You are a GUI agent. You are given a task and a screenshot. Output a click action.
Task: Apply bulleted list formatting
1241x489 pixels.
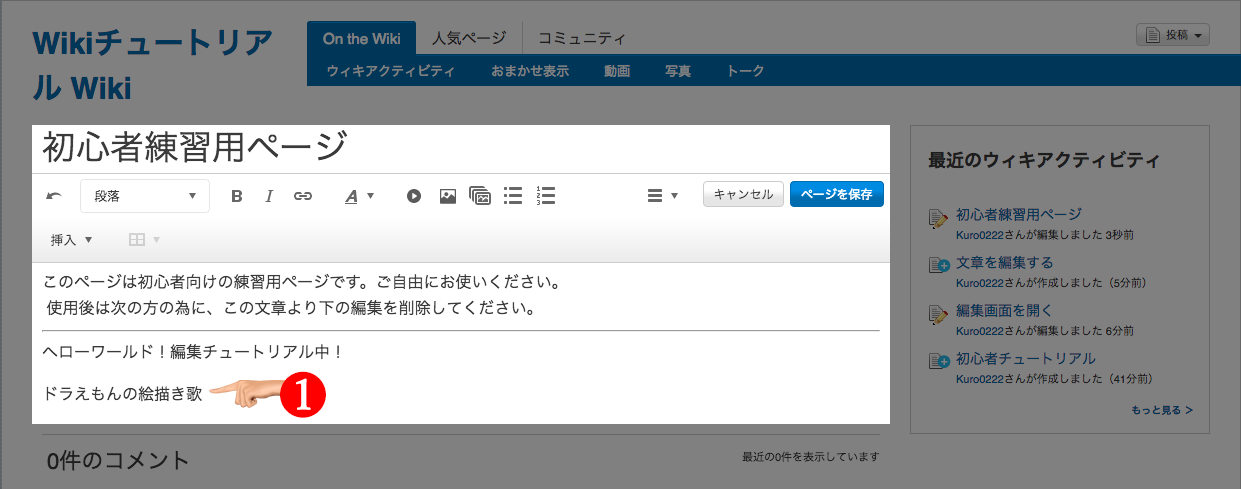click(513, 196)
